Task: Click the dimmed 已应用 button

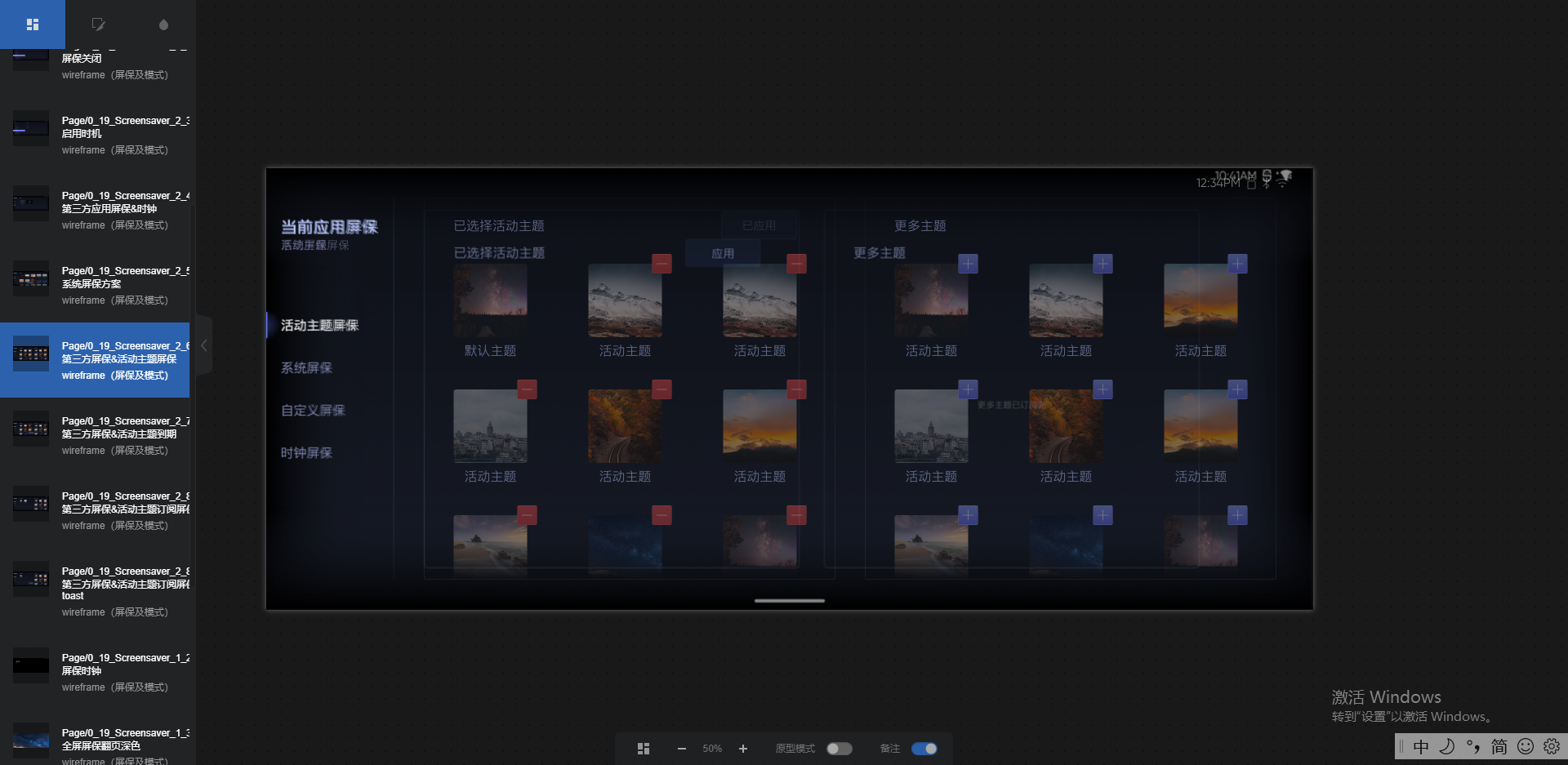Action: [759, 225]
